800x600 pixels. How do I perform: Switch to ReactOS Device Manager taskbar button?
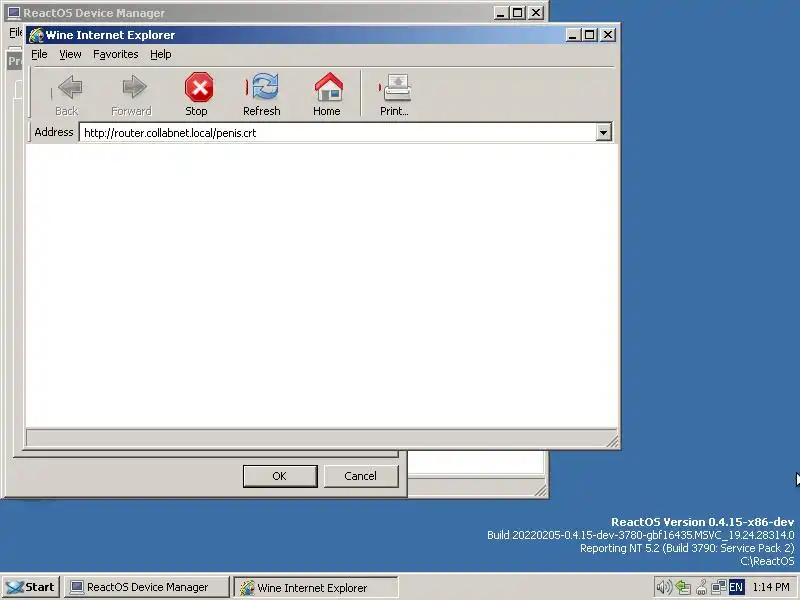point(146,587)
